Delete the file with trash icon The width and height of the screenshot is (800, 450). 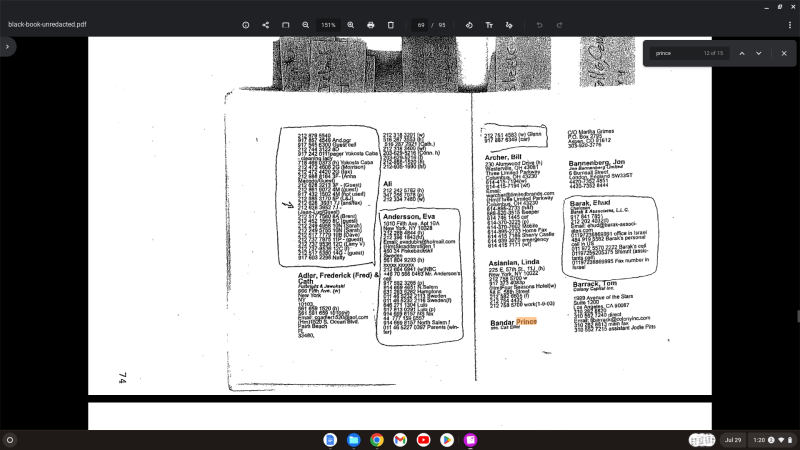pyautogui.click(x=390, y=25)
